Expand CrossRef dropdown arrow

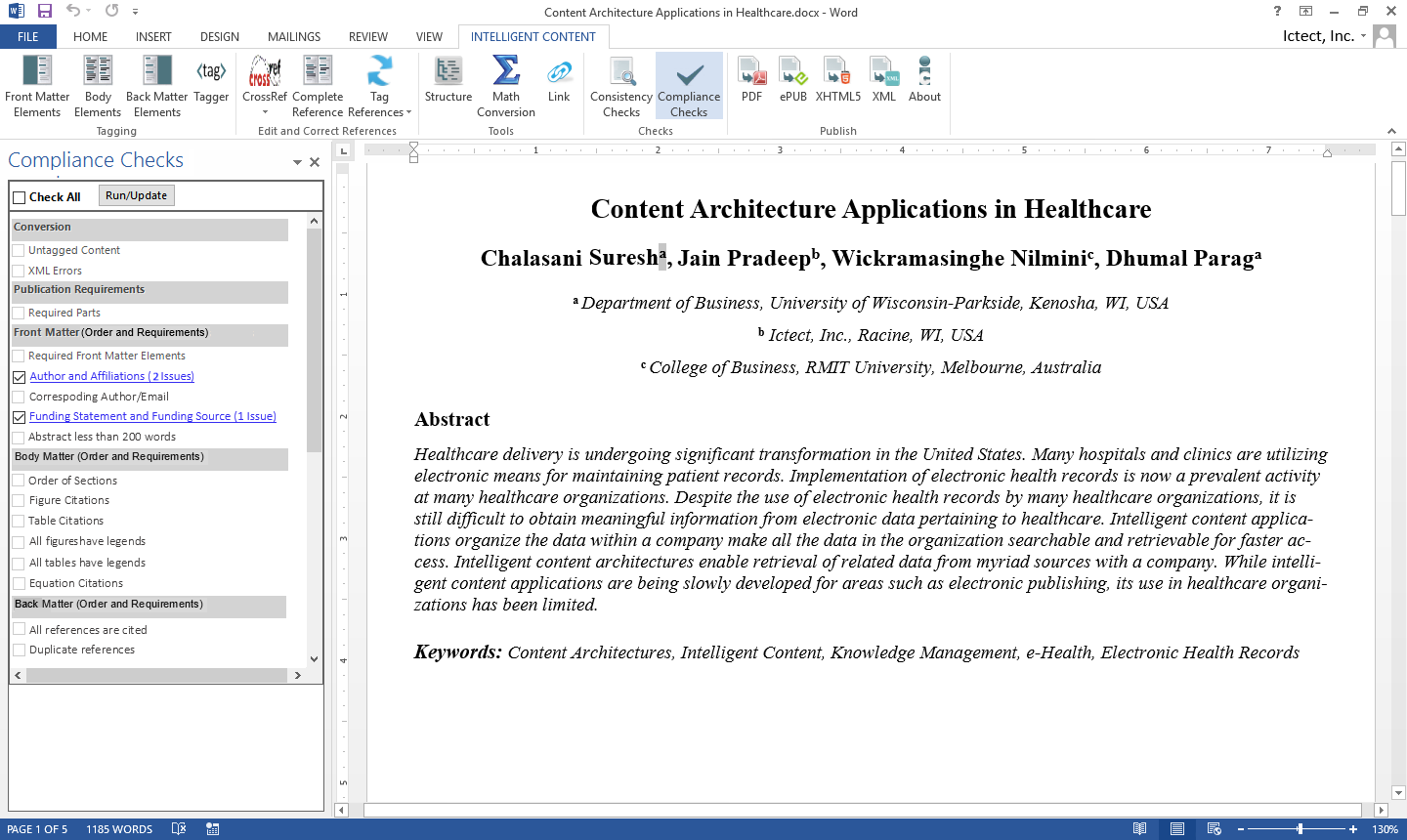[265, 112]
